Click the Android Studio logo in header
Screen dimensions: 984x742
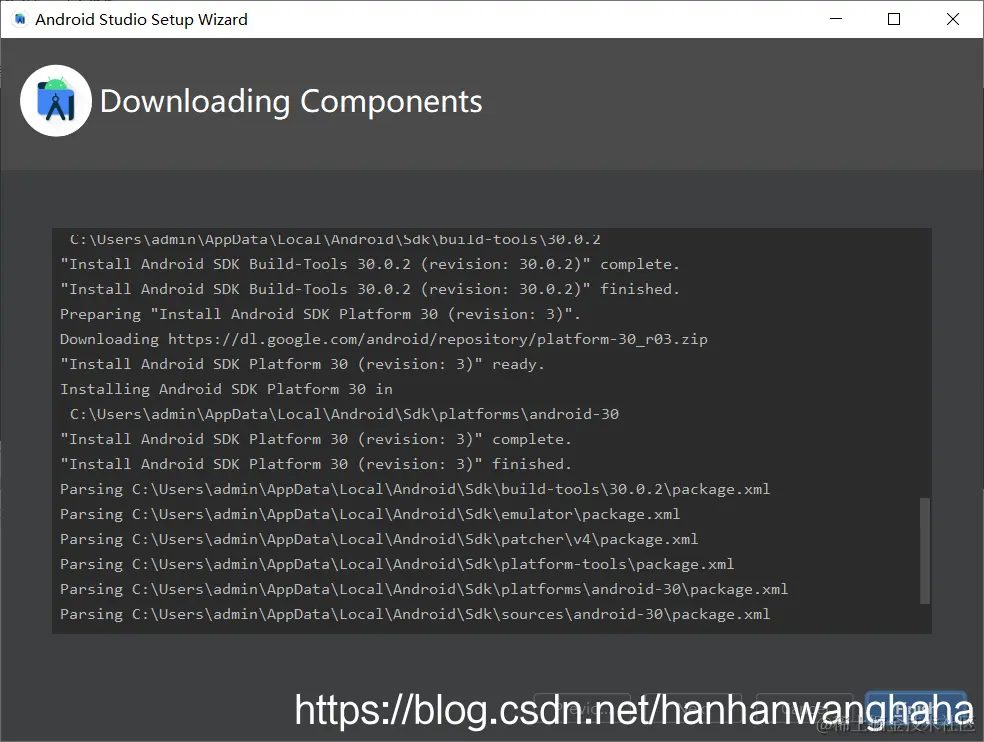pyautogui.click(x=56, y=100)
